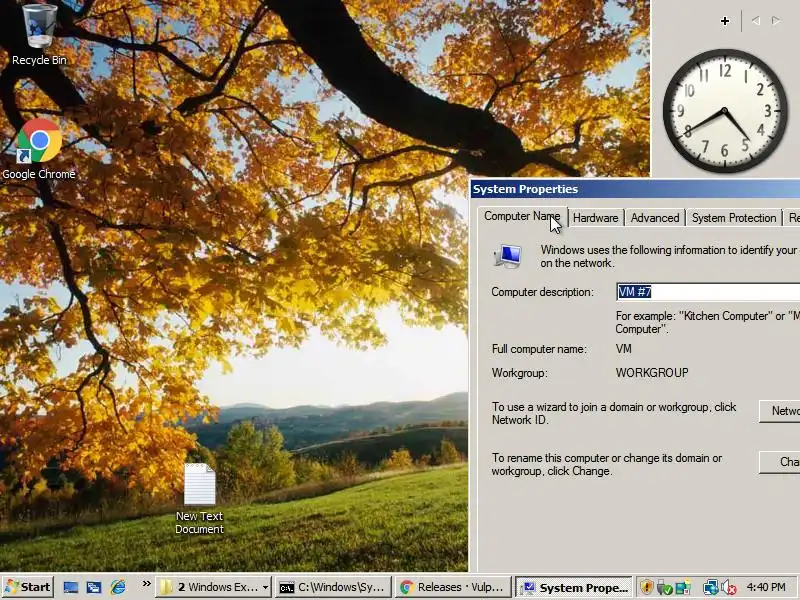Open the Windows Explorer taskbar group

[214, 587]
